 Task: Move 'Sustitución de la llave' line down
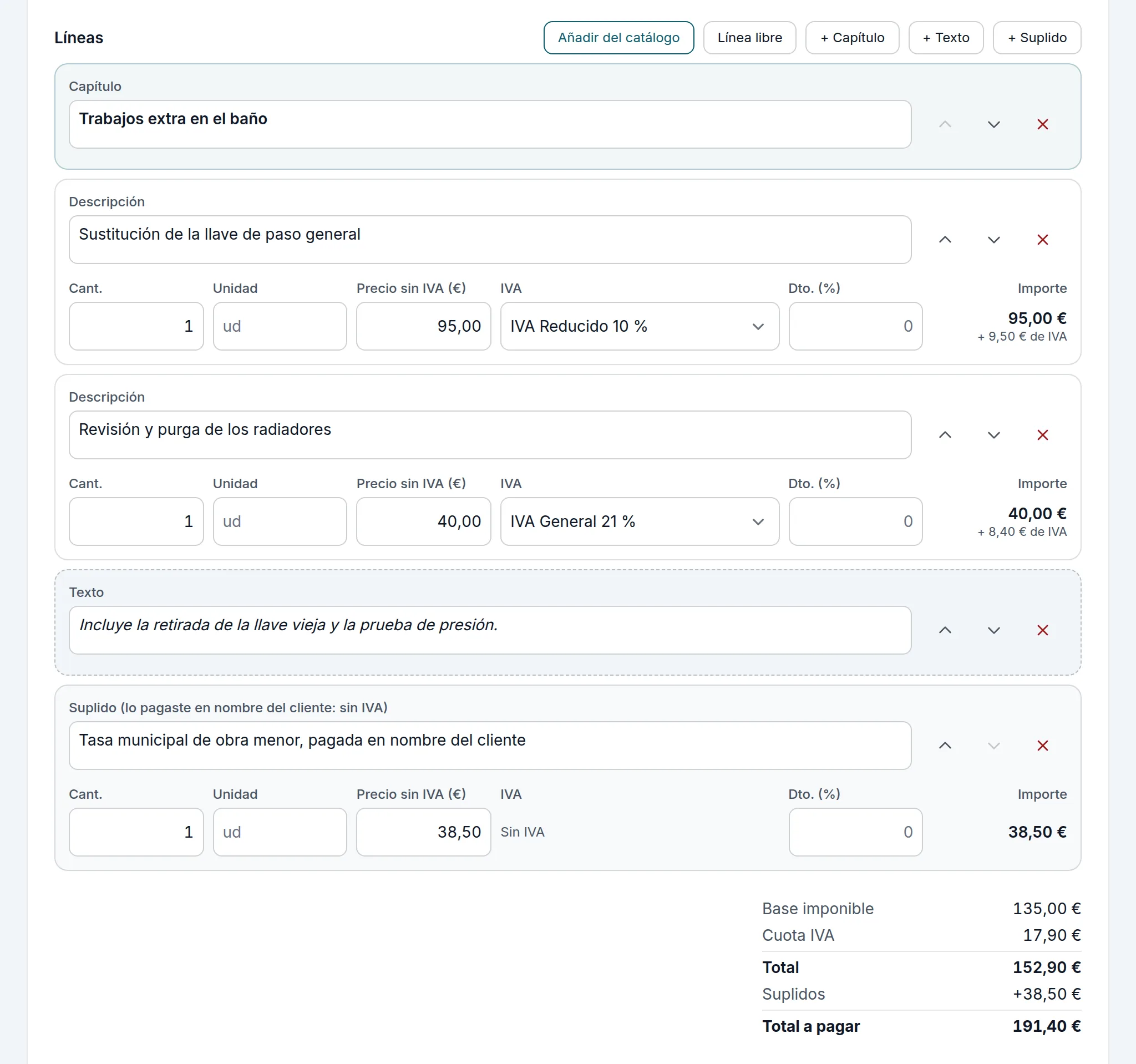[993, 240]
